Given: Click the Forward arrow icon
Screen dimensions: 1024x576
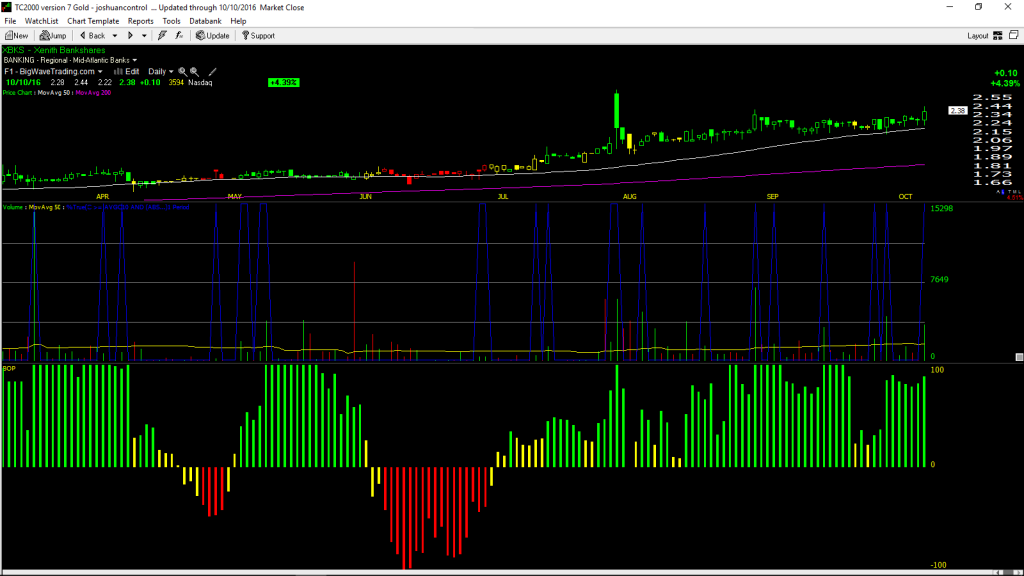Looking at the screenshot, I should pyautogui.click(x=130, y=36).
